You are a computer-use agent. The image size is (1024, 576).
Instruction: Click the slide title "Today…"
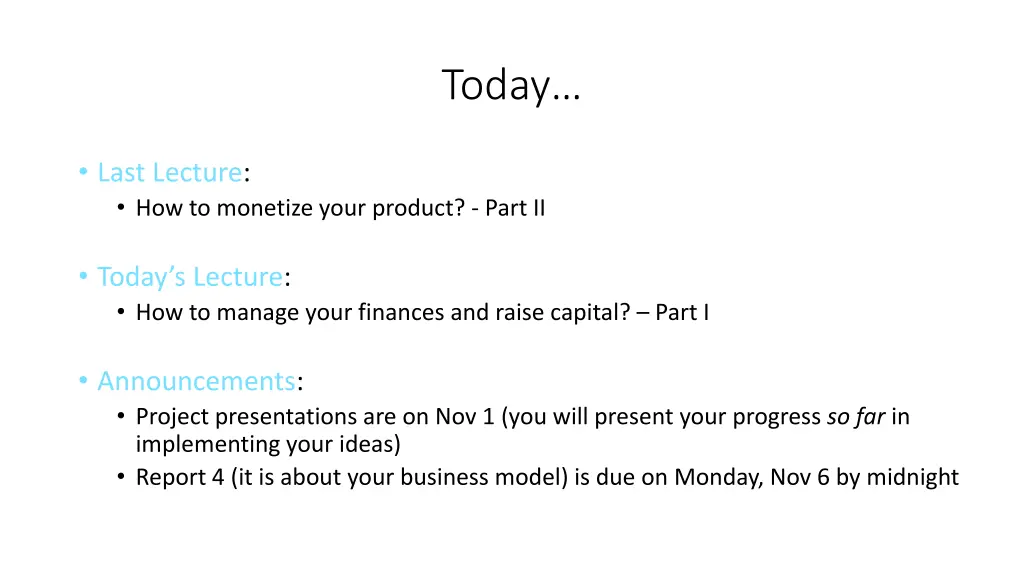pyautogui.click(x=511, y=86)
